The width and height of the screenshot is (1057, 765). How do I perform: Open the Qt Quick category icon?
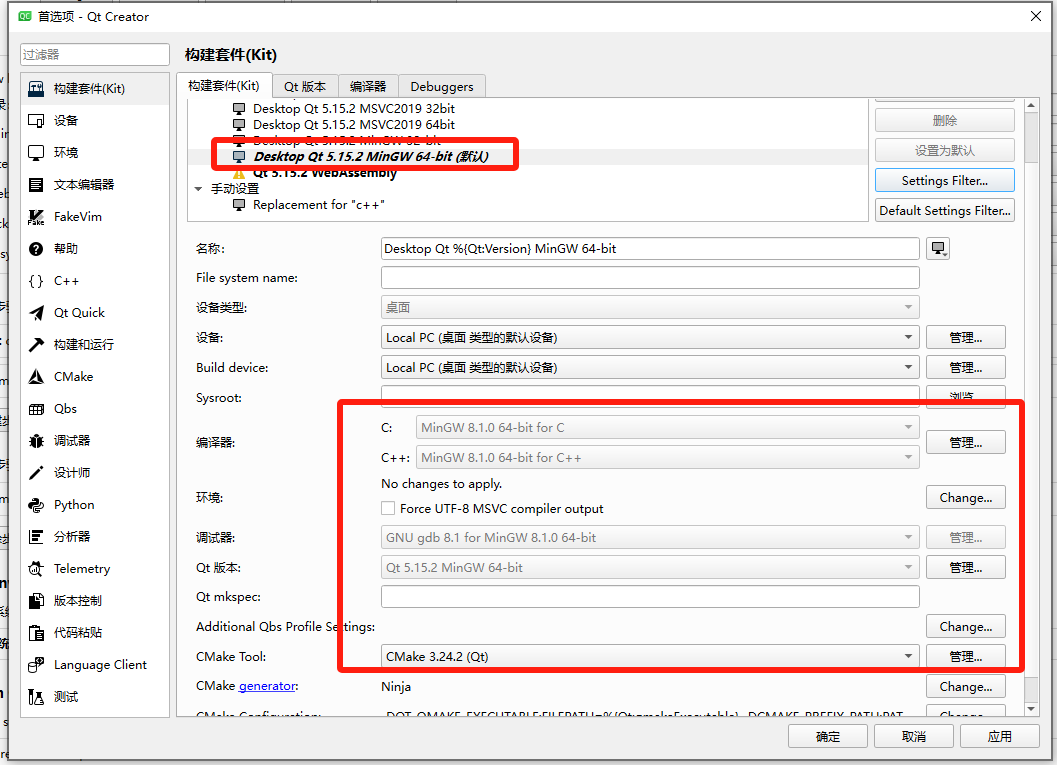36,313
